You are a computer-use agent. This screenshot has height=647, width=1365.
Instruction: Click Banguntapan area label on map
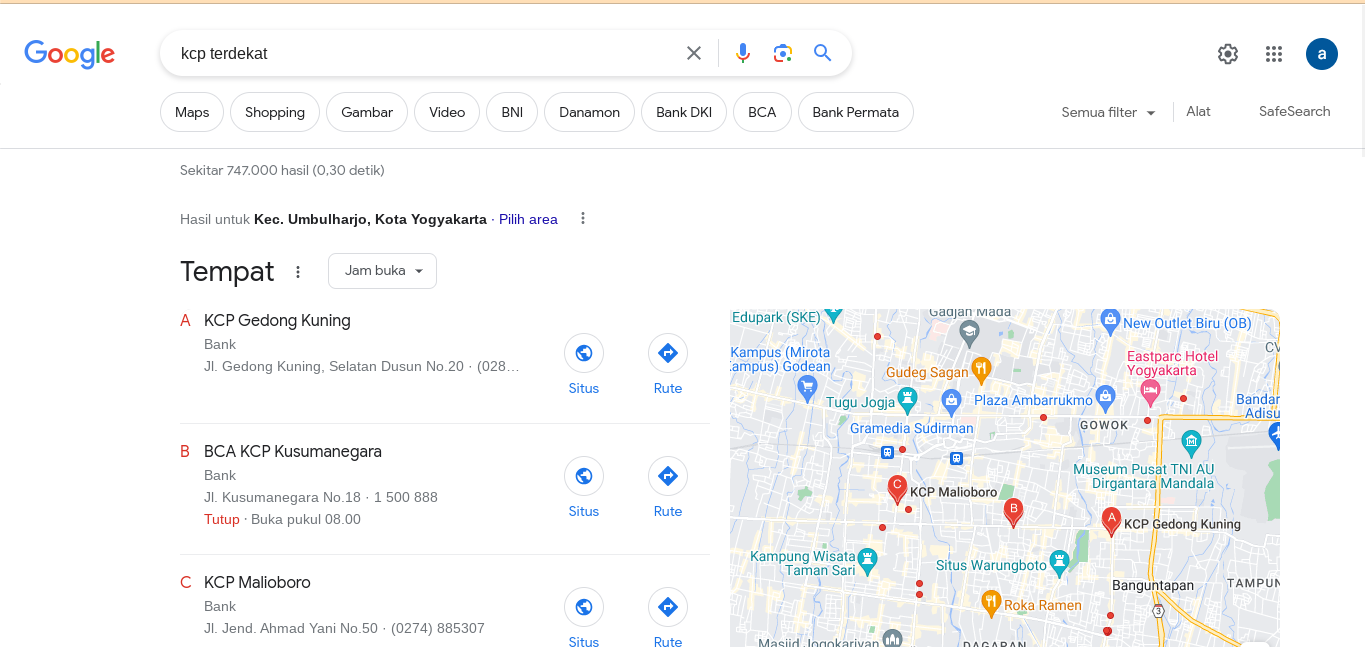1153,584
